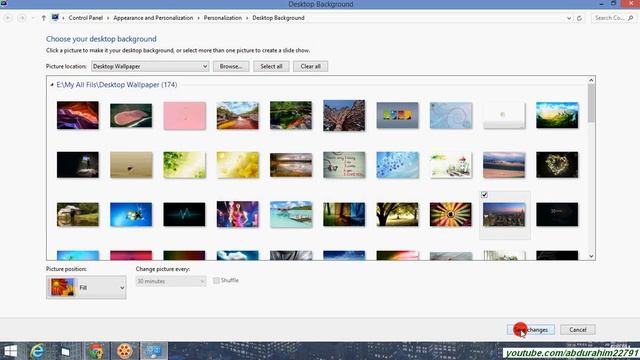Click the scroll up arrow of wallpaper list
The height and width of the screenshot is (360, 640).
pos(591,80)
